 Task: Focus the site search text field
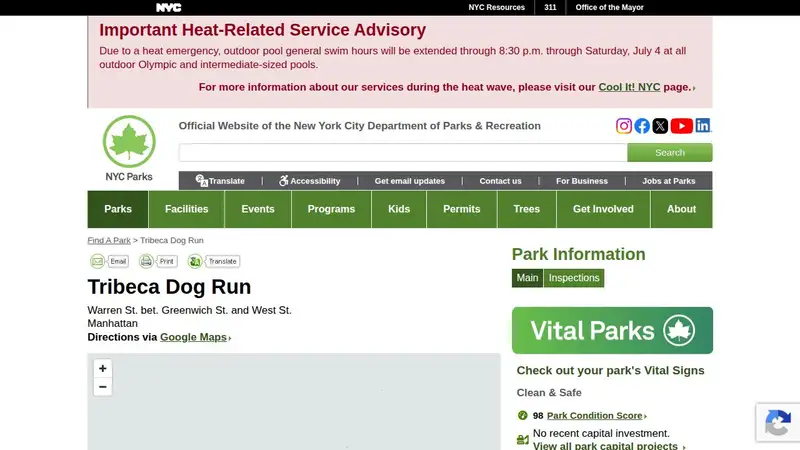[x=403, y=153]
